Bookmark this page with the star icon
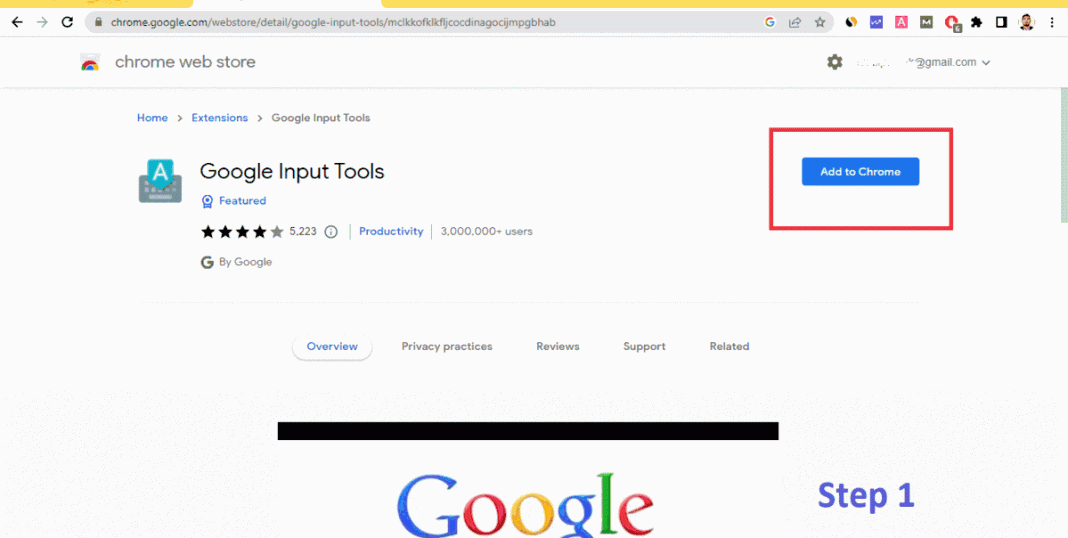 click(820, 22)
